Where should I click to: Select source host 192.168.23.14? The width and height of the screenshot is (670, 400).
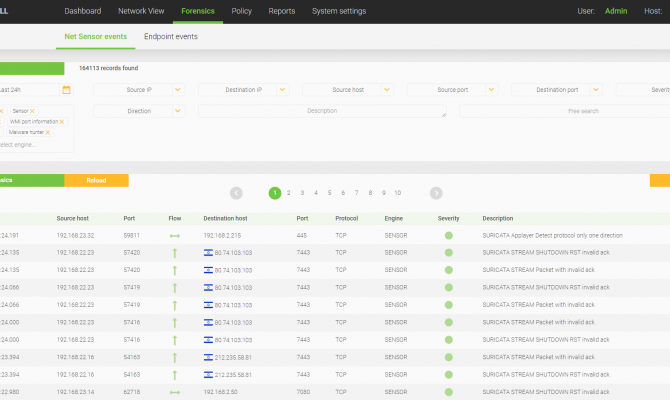pyautogui.click(x=75, y=392)
